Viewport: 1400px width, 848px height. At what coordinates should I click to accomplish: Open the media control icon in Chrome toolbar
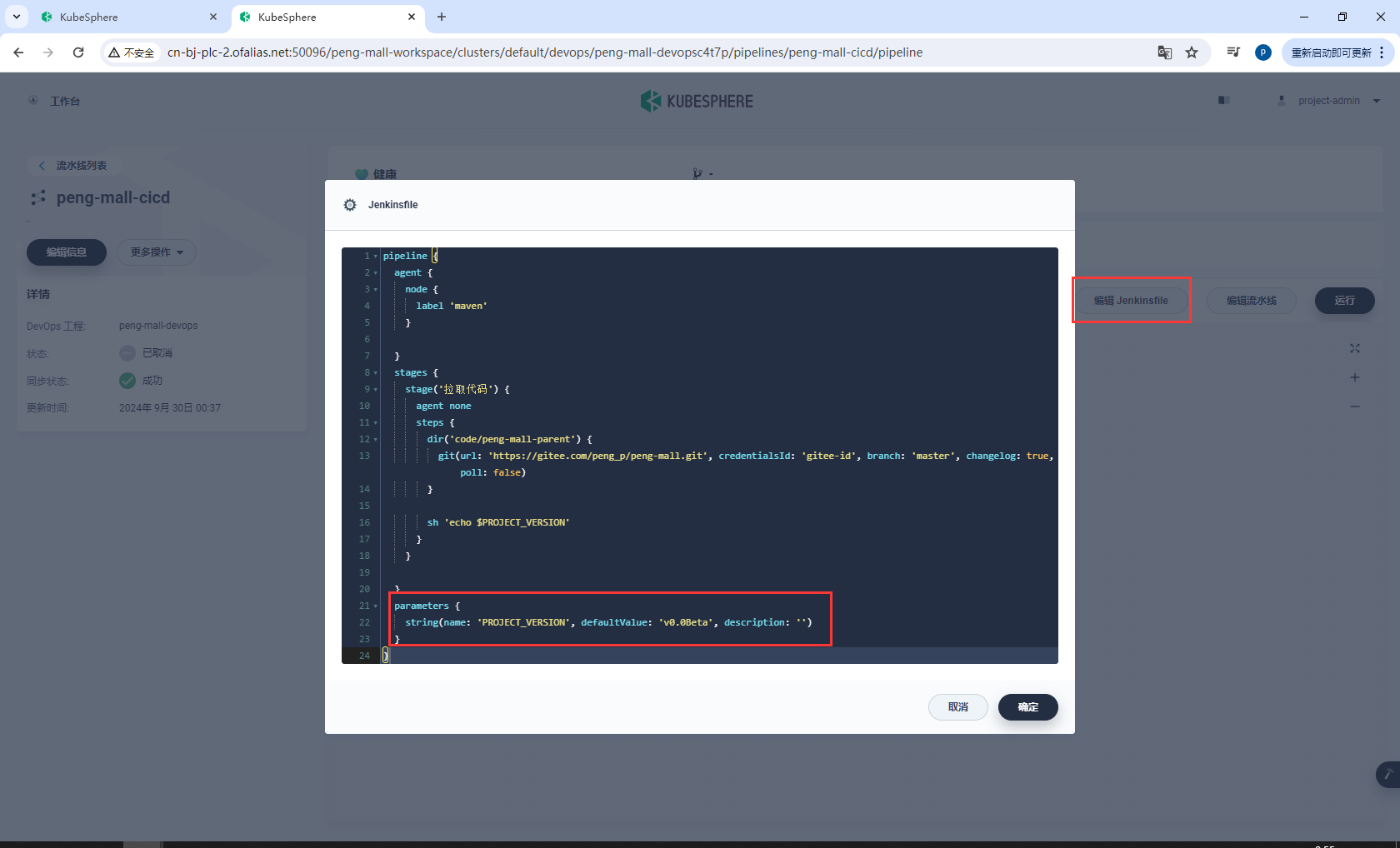click(x=1233, y=52)
